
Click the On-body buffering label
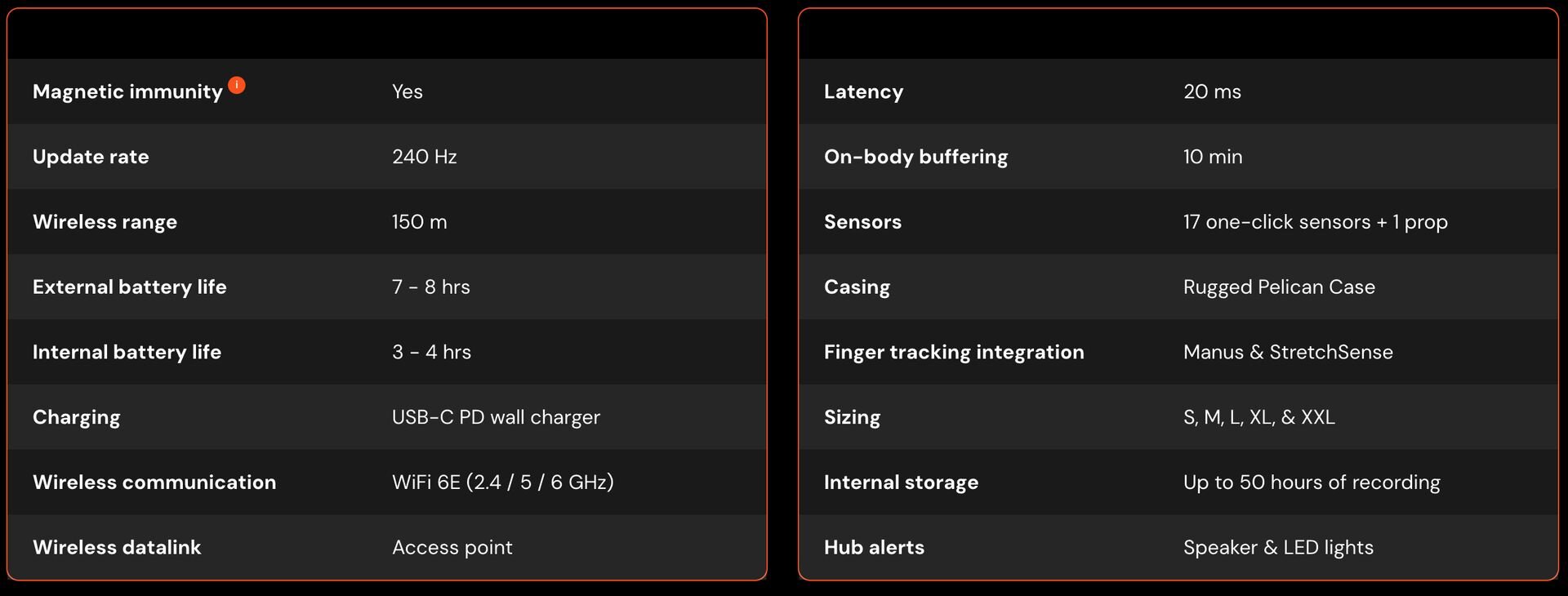(915, 157)
